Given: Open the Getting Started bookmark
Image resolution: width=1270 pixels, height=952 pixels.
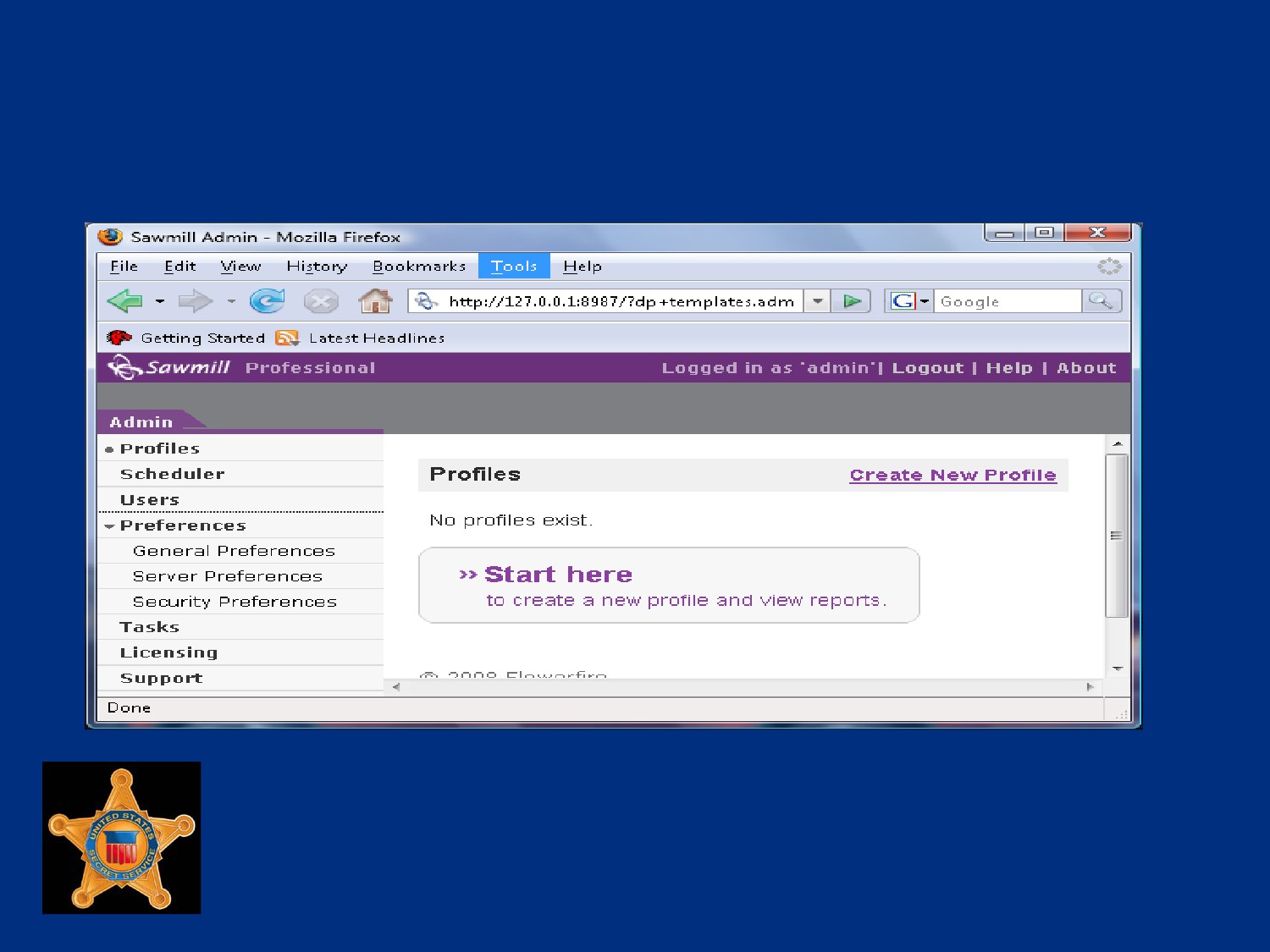Looking at the screenshot, I should point(202,338).
